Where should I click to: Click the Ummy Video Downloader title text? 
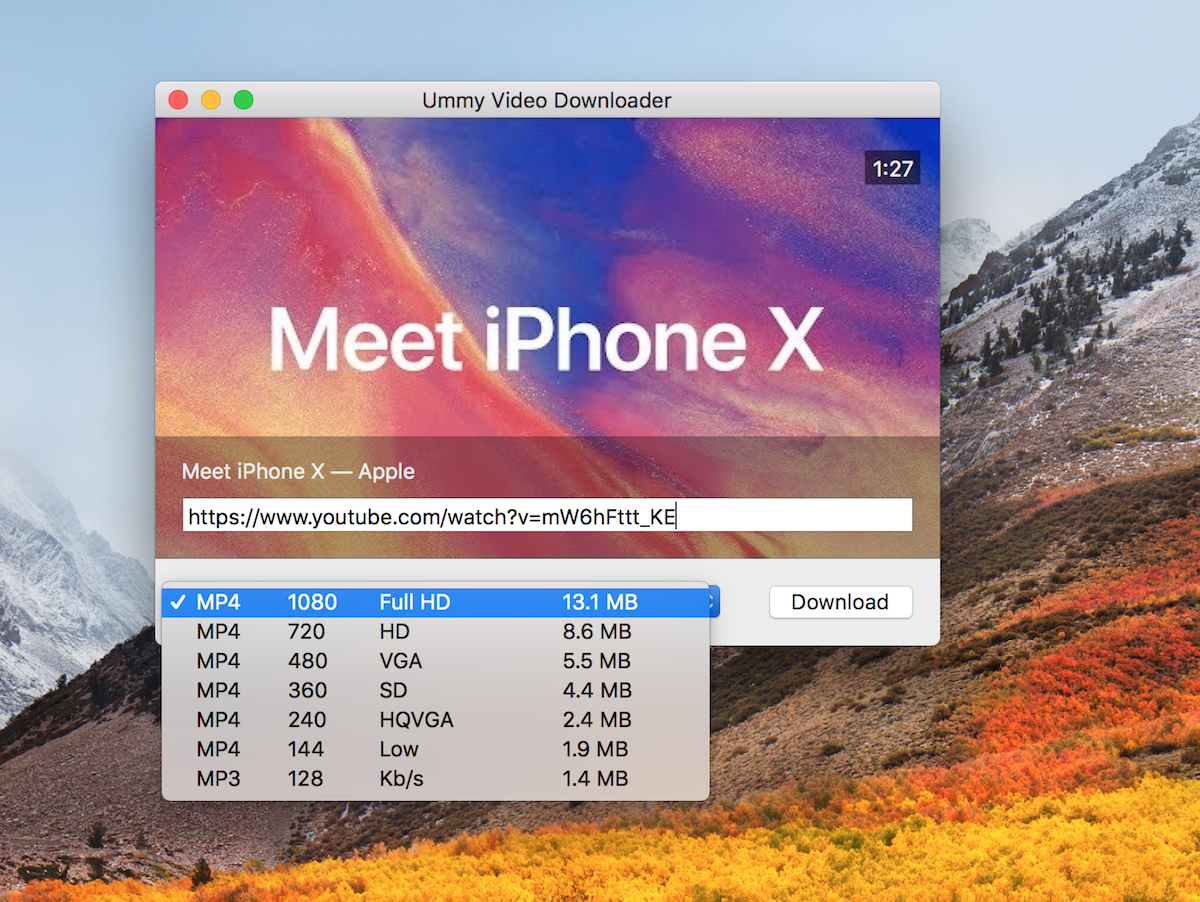tap(547, 100)
